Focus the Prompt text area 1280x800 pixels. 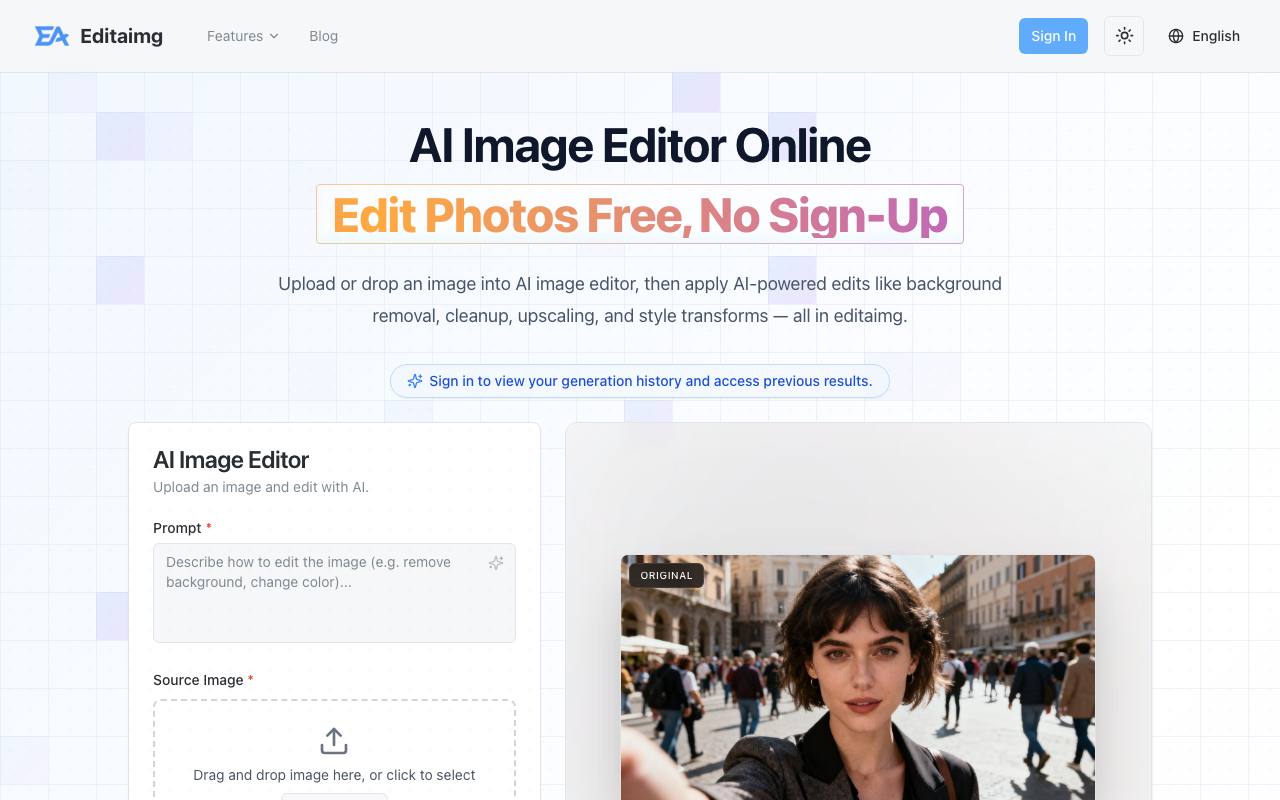334,593
